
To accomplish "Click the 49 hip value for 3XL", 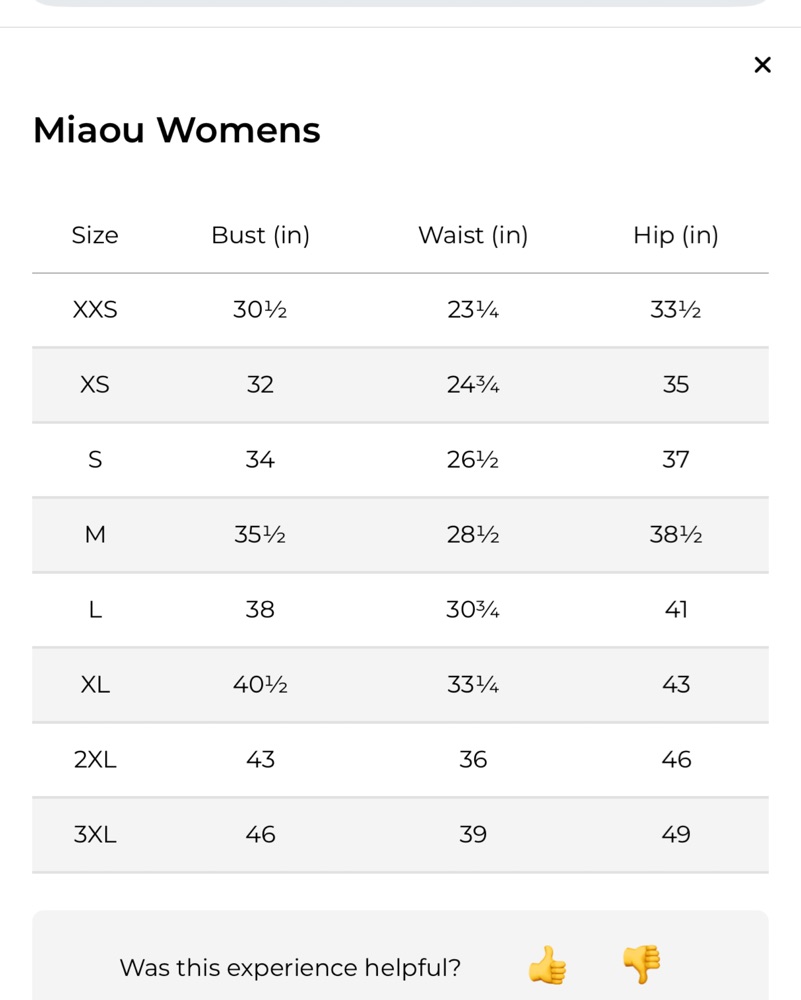I will point(676,834).
